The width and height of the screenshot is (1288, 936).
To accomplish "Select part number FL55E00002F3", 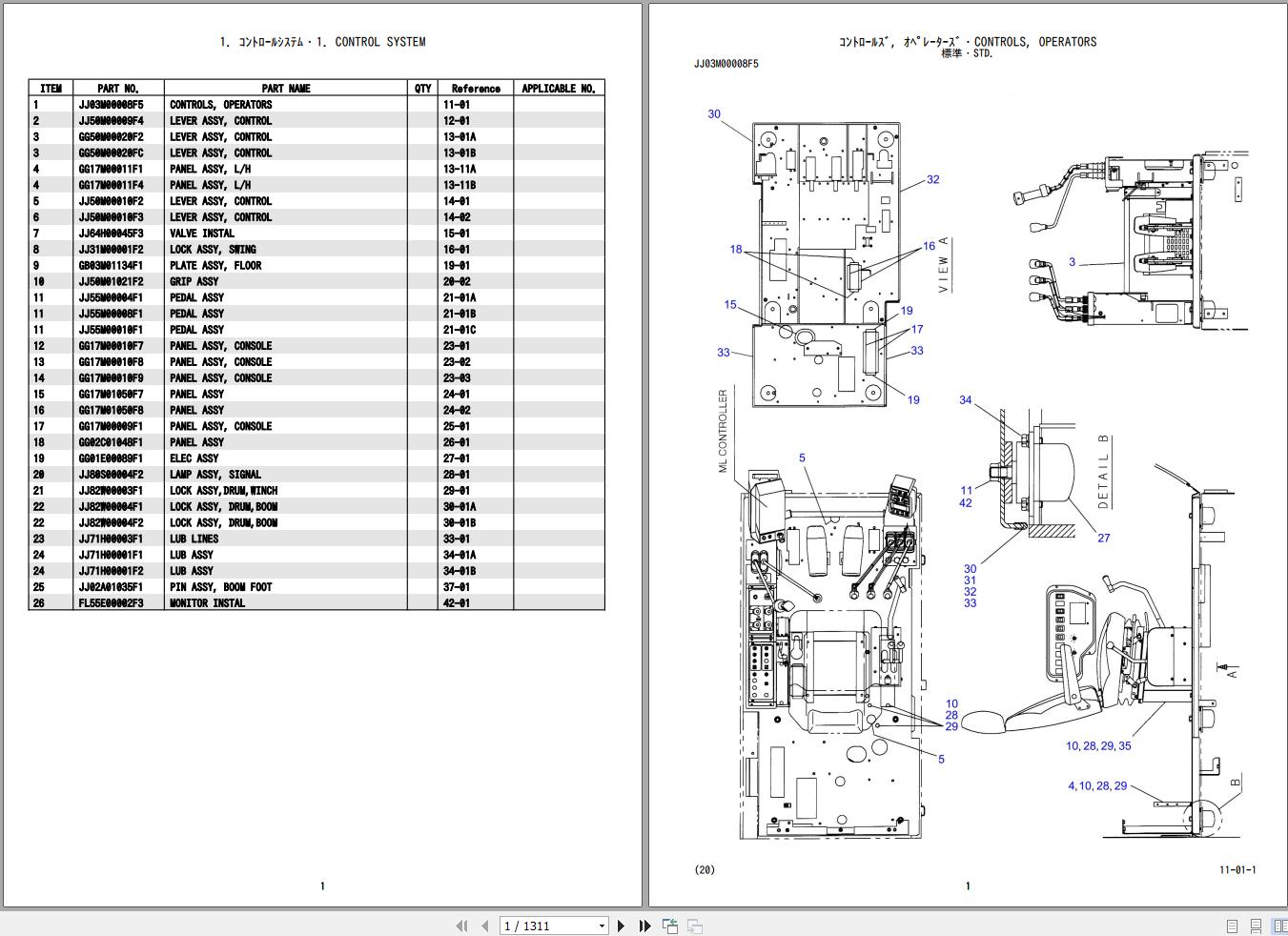I will [x=111, y=603].
